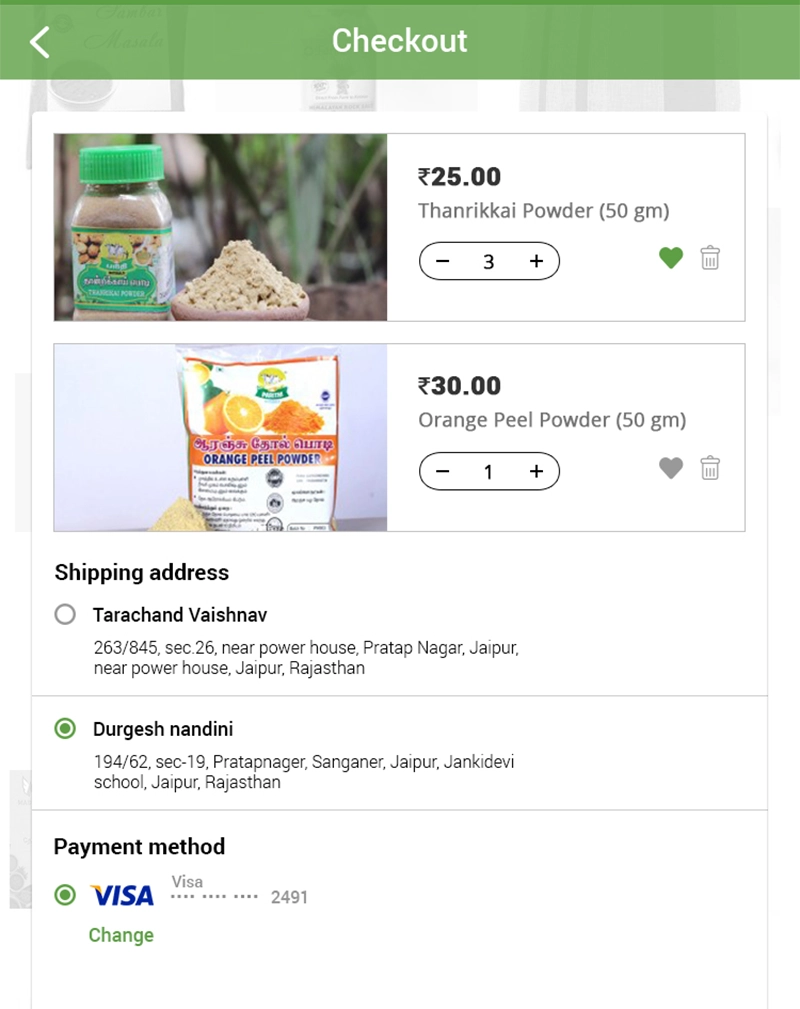Increase Orange Peel Powder quantity with plus

(x=536, y=472)
